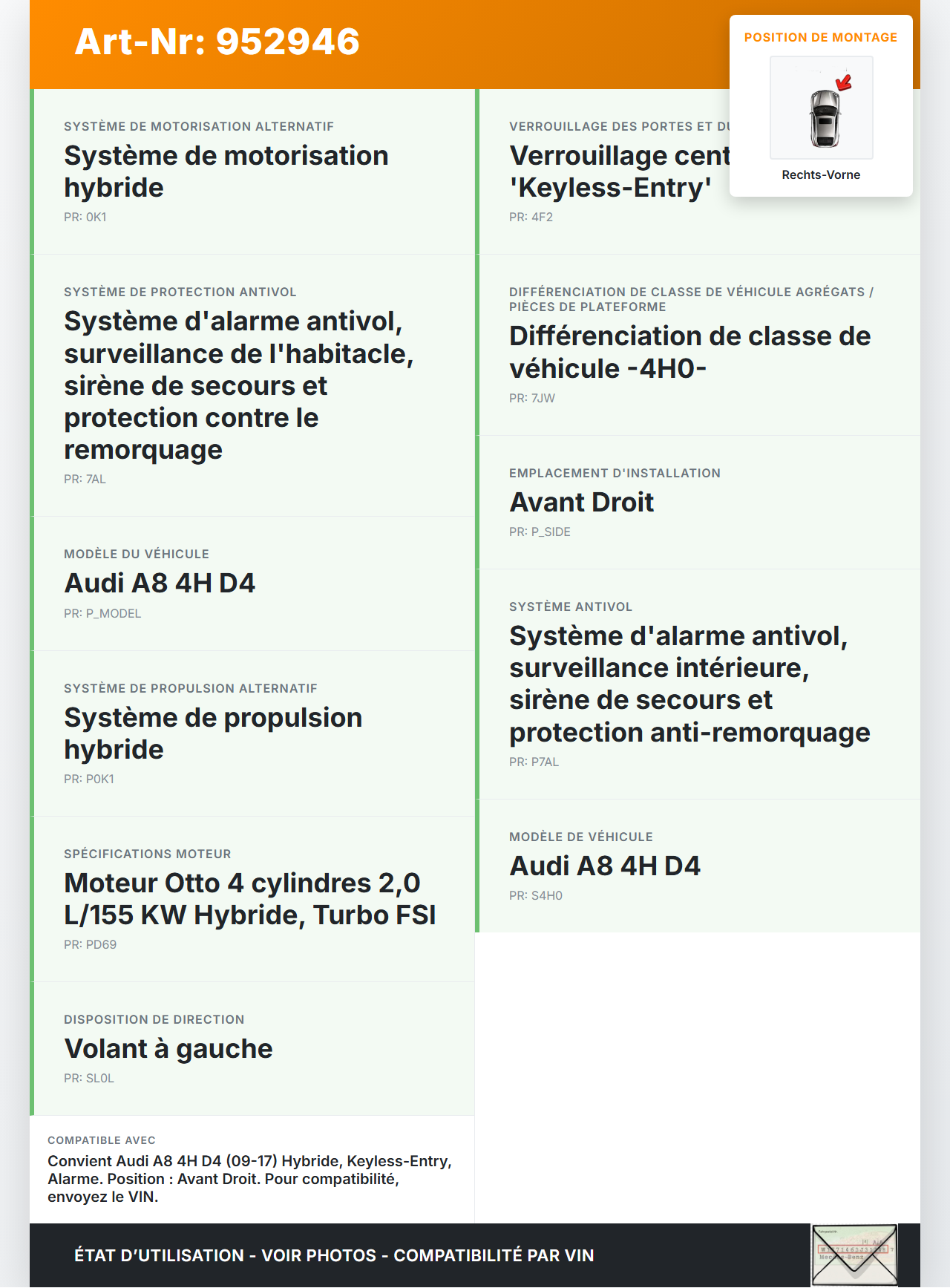Viewport: 950px width, 1288px height.
Task: Select the Keyless-Entry locking card
Action: (617, 171)
